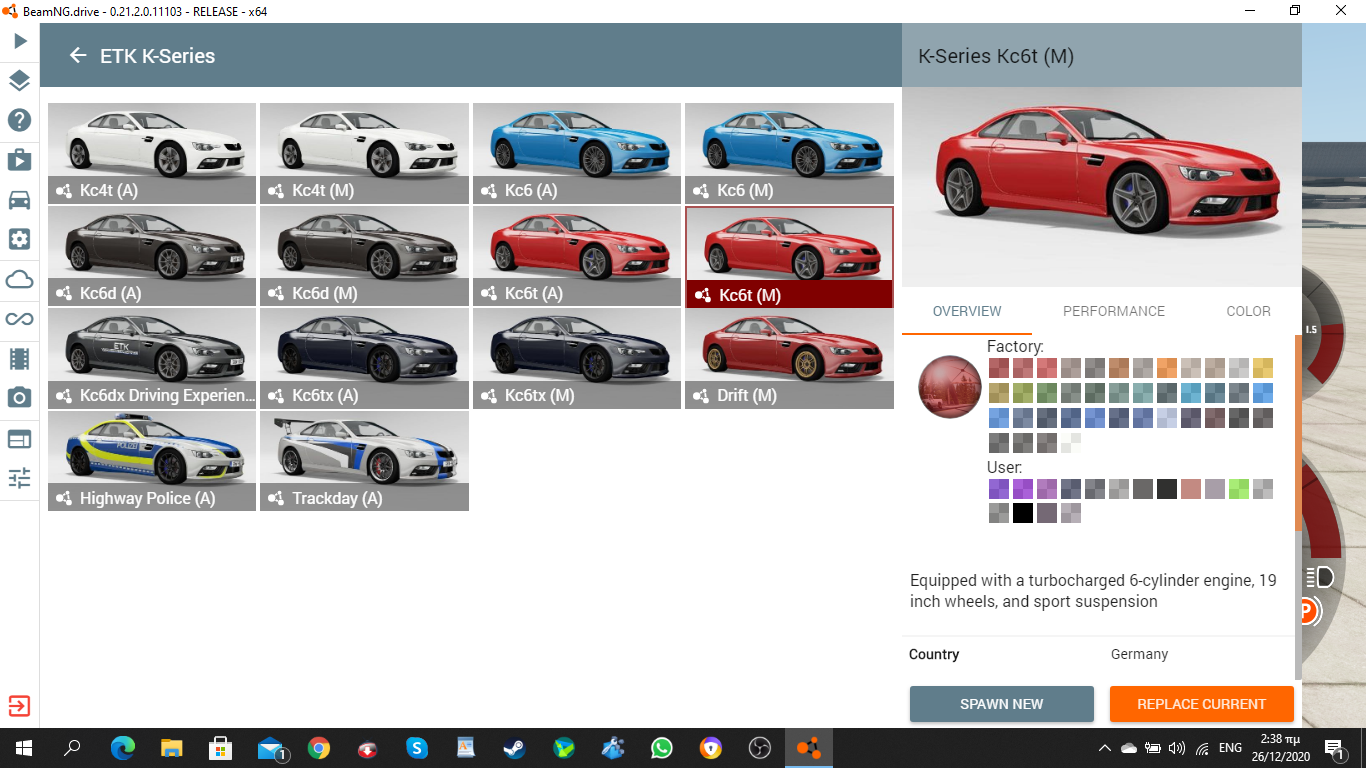The width and height of the screenshot is (1366, 768).
Task: Open the system tray volume icon
Action: tap(1177, 748)
